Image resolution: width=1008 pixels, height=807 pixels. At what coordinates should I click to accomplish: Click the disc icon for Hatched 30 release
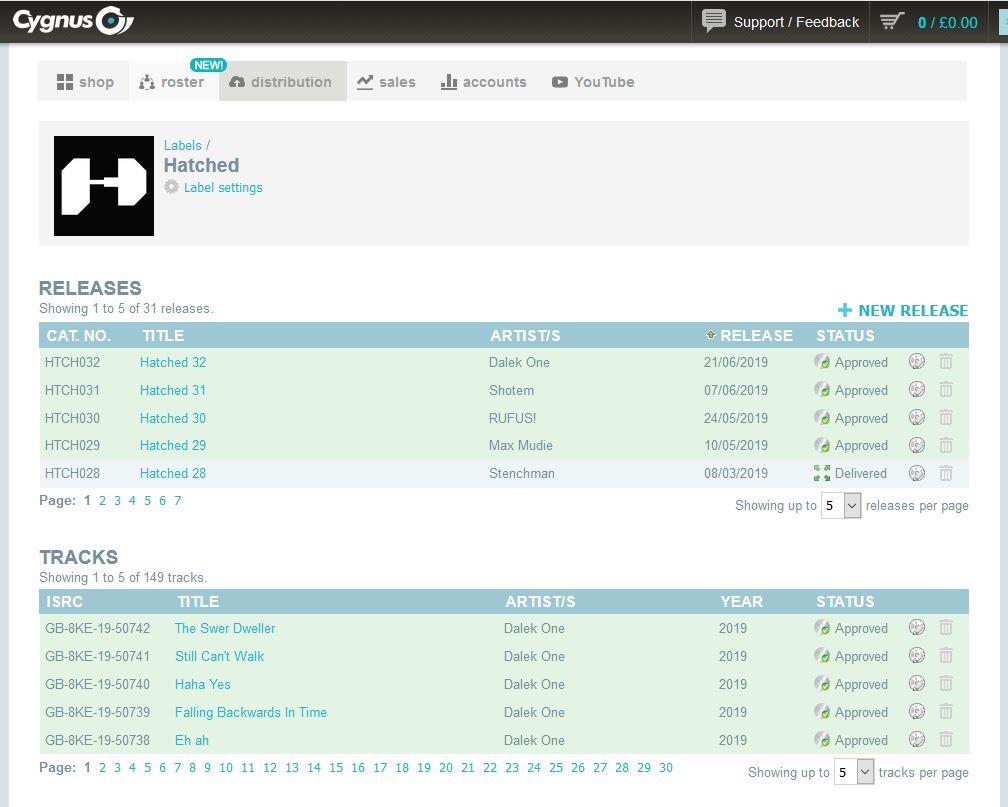pyautogui.click(x=917, y=418)
